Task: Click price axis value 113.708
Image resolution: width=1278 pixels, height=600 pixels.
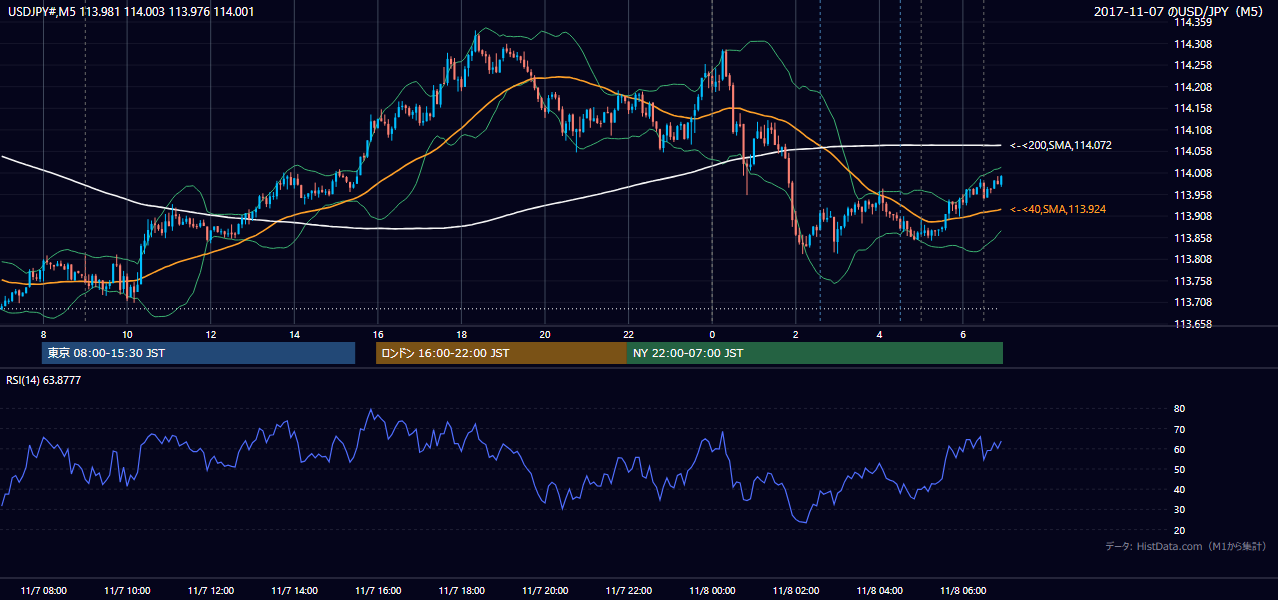Action: tap(1194, 302)
